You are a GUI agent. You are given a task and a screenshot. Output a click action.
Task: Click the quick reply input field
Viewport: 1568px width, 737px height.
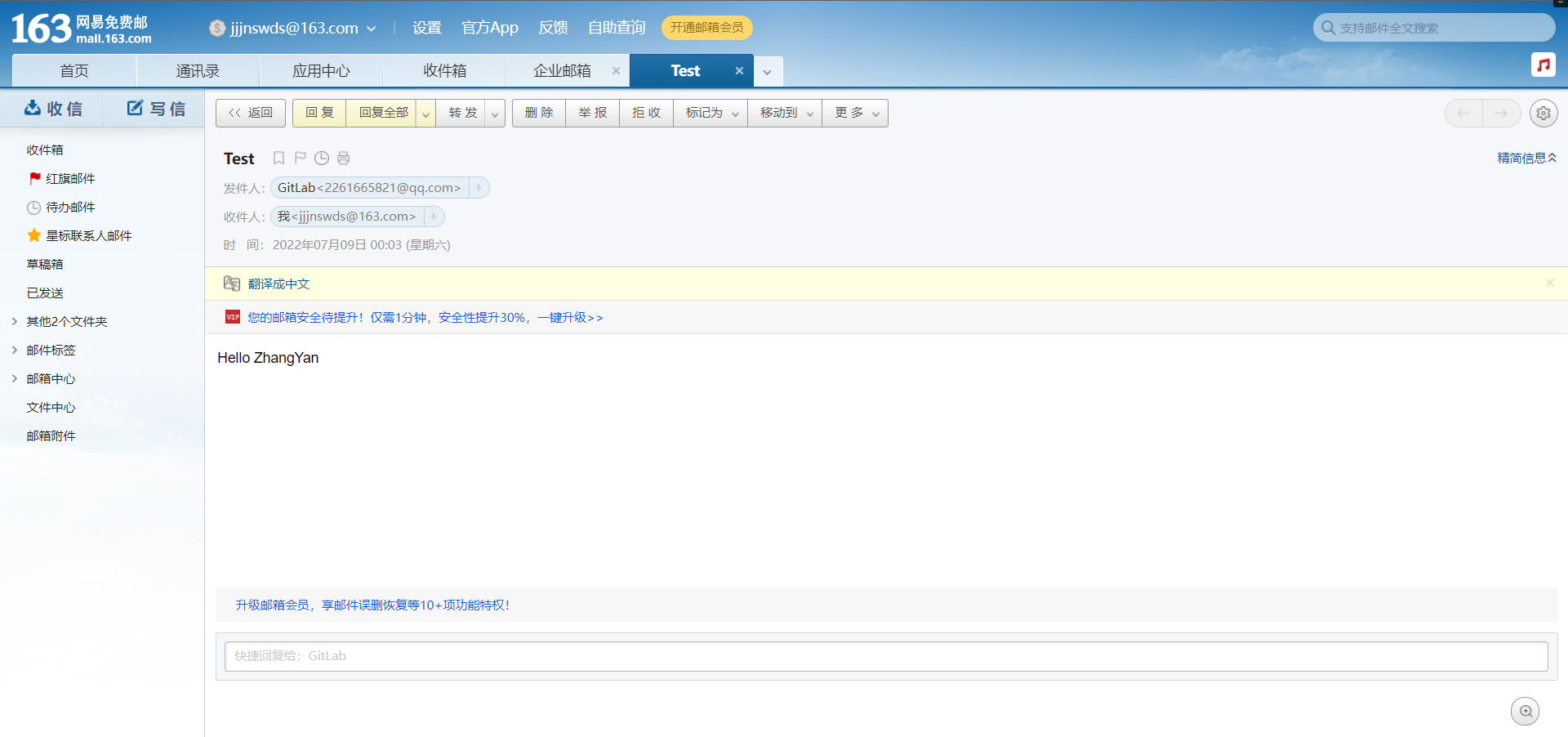(x=886, y=656)
